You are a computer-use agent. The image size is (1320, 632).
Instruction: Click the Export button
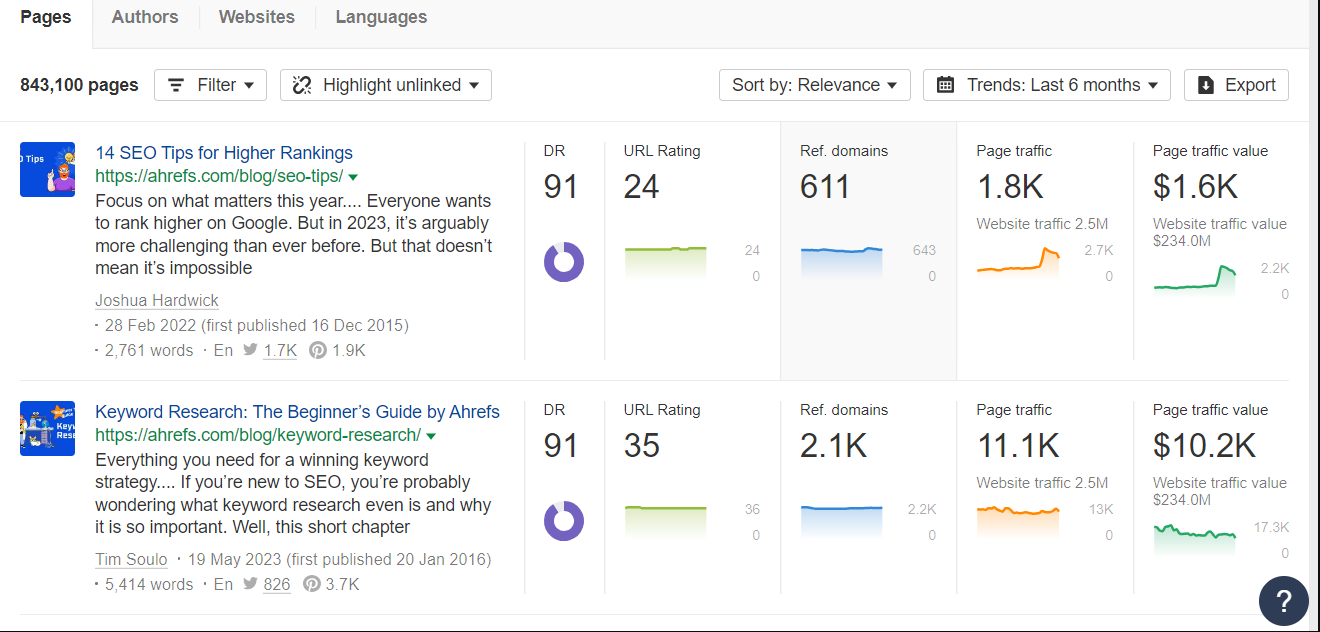(1236, 85)
